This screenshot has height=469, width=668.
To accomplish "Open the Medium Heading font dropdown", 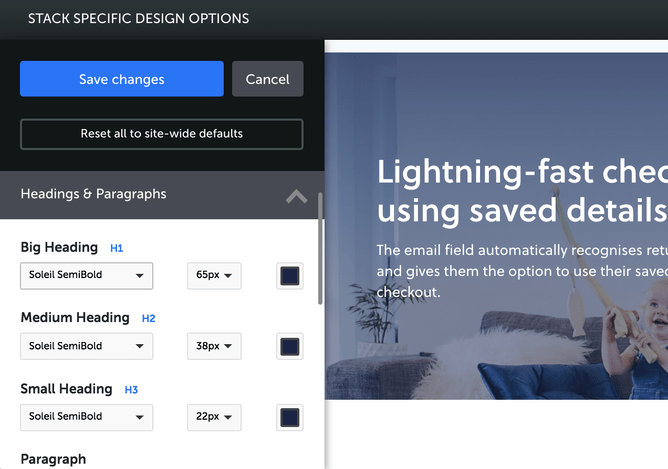I will pos(86,346).
